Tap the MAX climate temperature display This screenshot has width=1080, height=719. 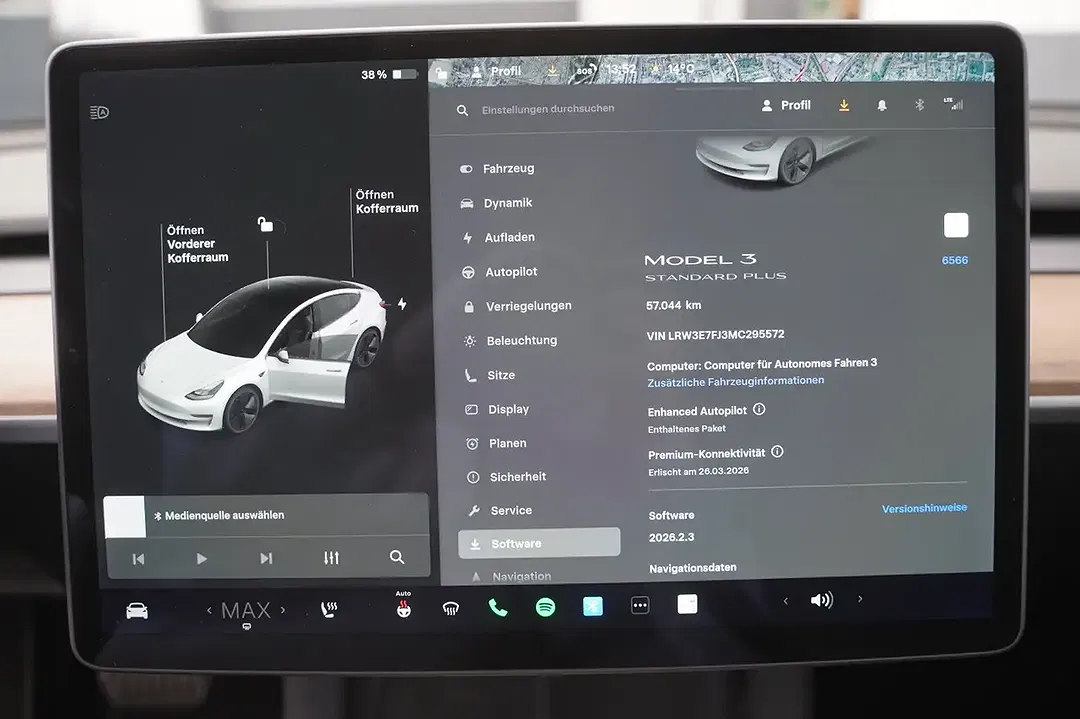[246, 610]
